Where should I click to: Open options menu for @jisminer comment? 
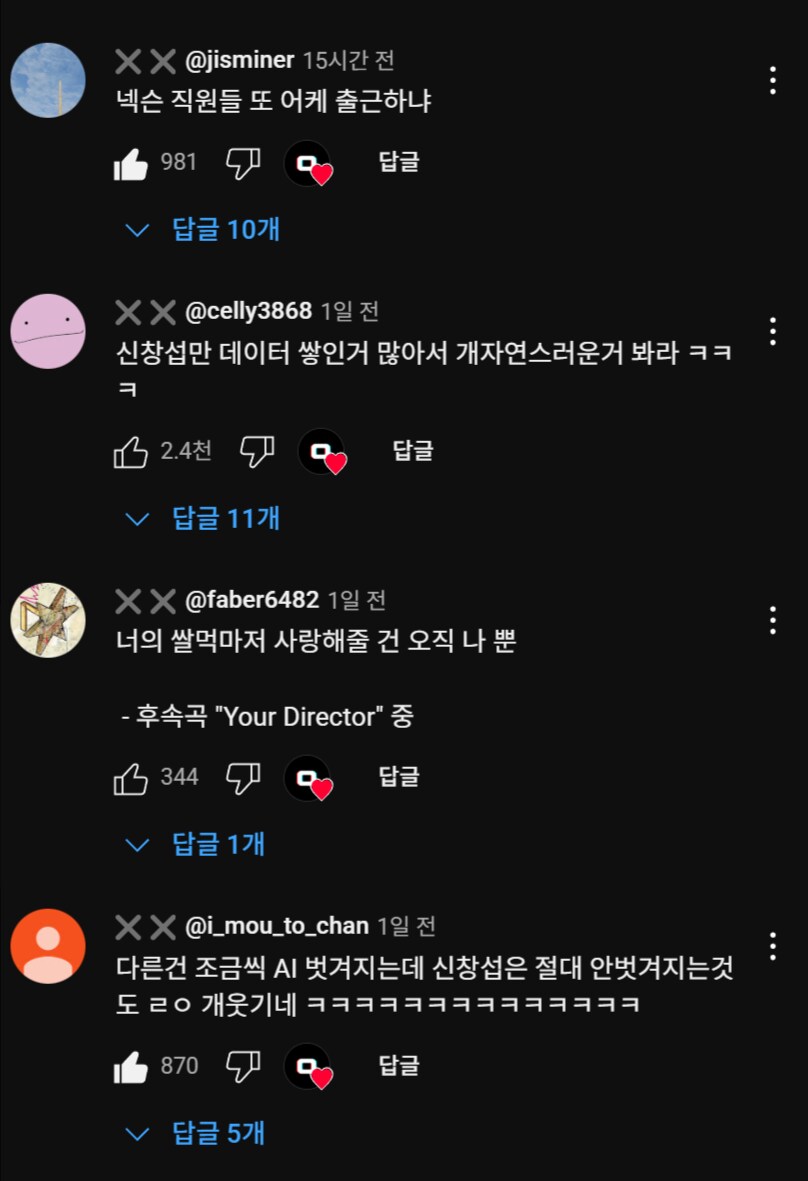[x=773, y=81]
